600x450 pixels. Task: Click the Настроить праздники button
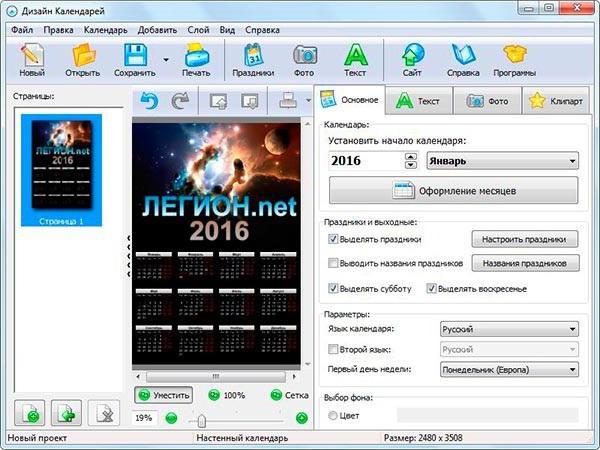click(x=525, y=239)
